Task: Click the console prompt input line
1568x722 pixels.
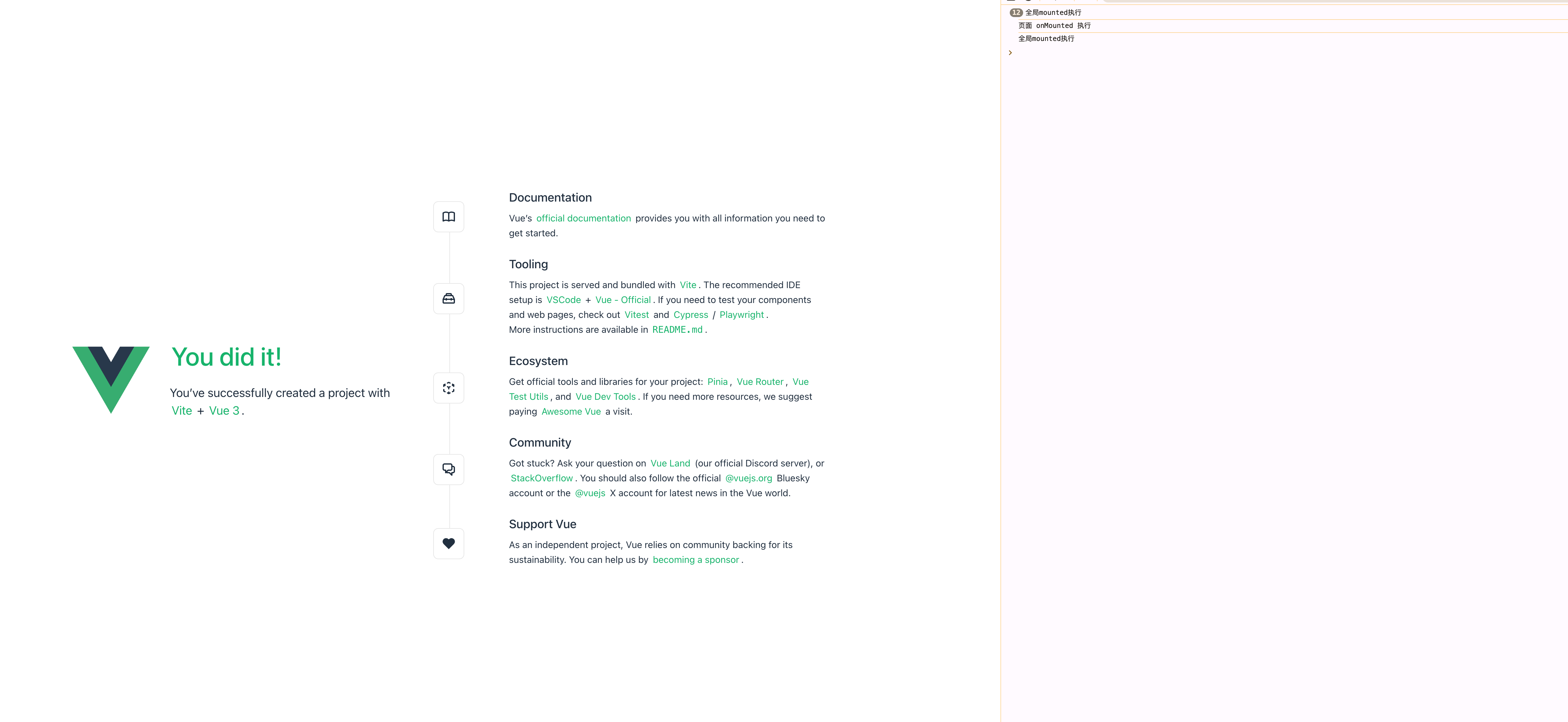Action: click(1284, 53)
